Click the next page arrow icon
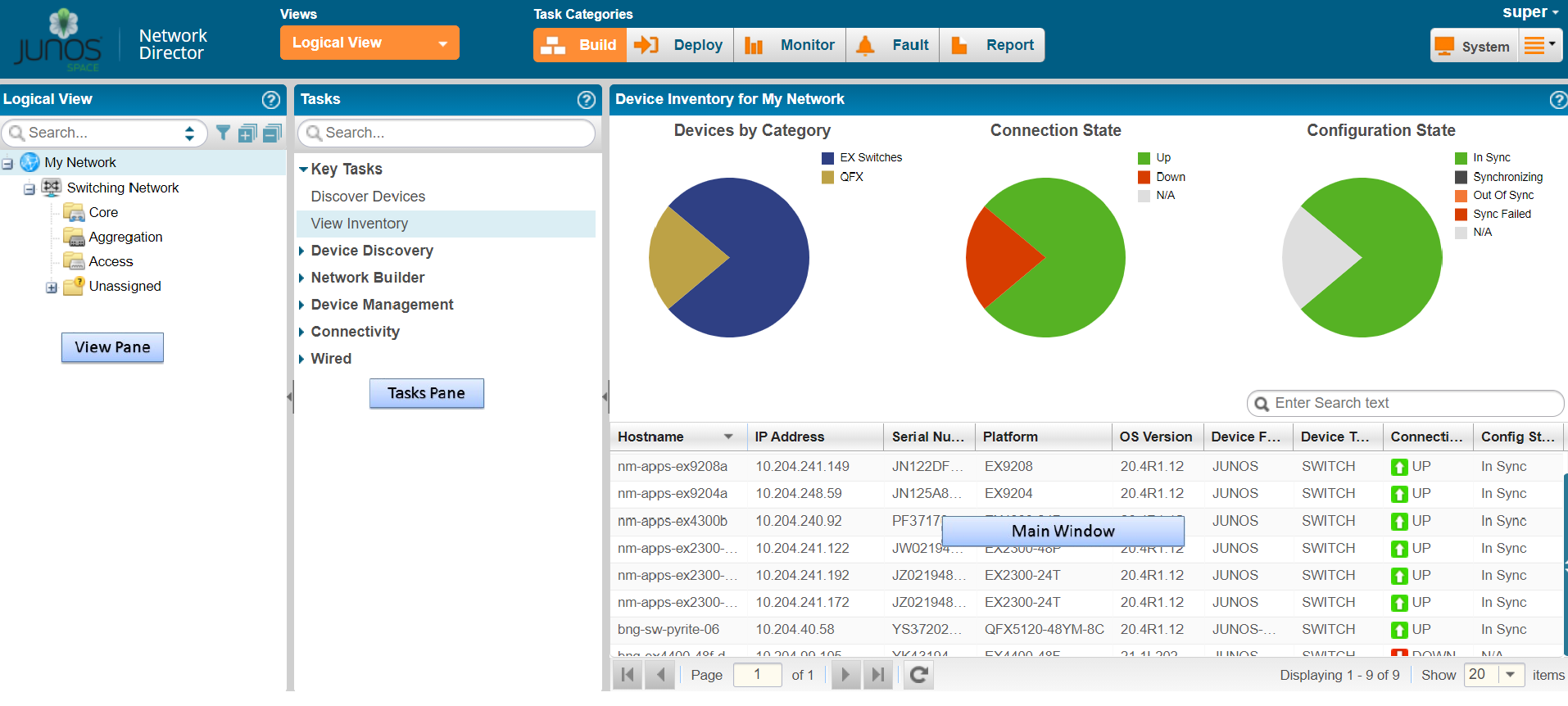1568x706 pixels. [x=845, y=675]
